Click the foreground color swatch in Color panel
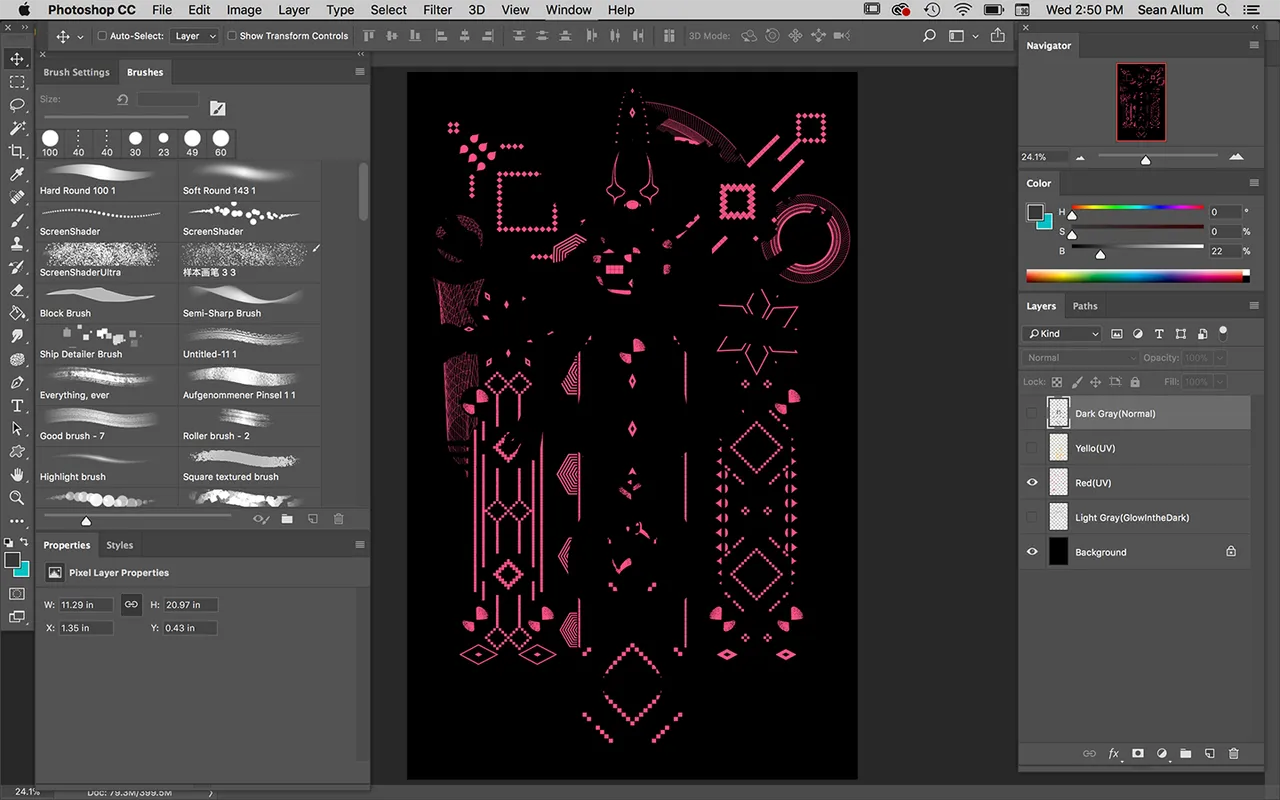Screen dimensions: 1280x800 1036,212
